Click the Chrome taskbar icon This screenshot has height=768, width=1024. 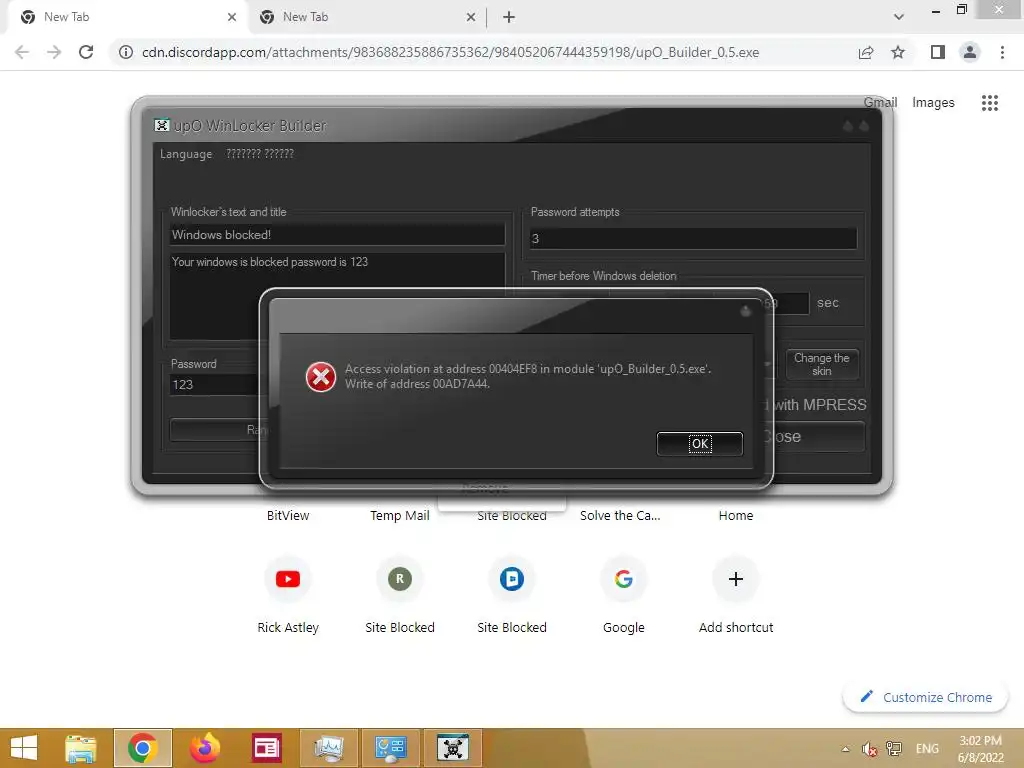(143, 748)
